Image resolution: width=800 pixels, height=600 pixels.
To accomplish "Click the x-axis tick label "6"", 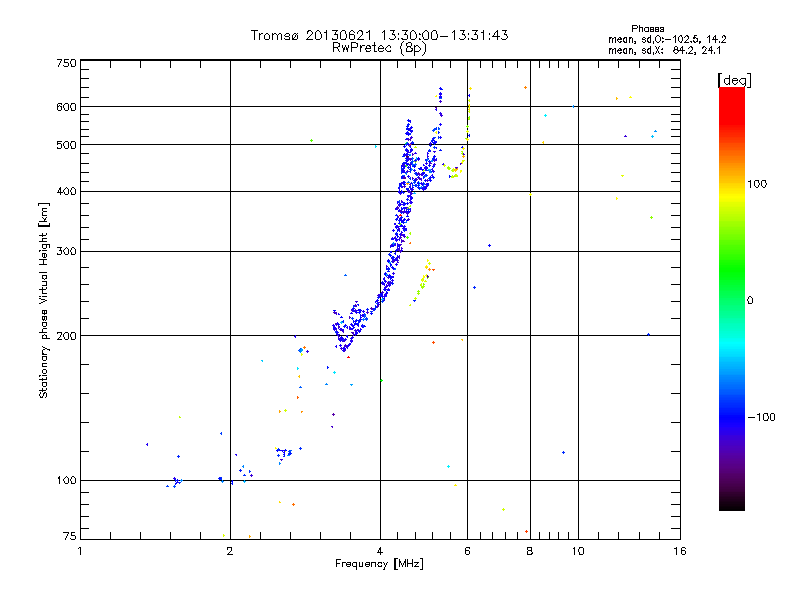I will (467, 551).
